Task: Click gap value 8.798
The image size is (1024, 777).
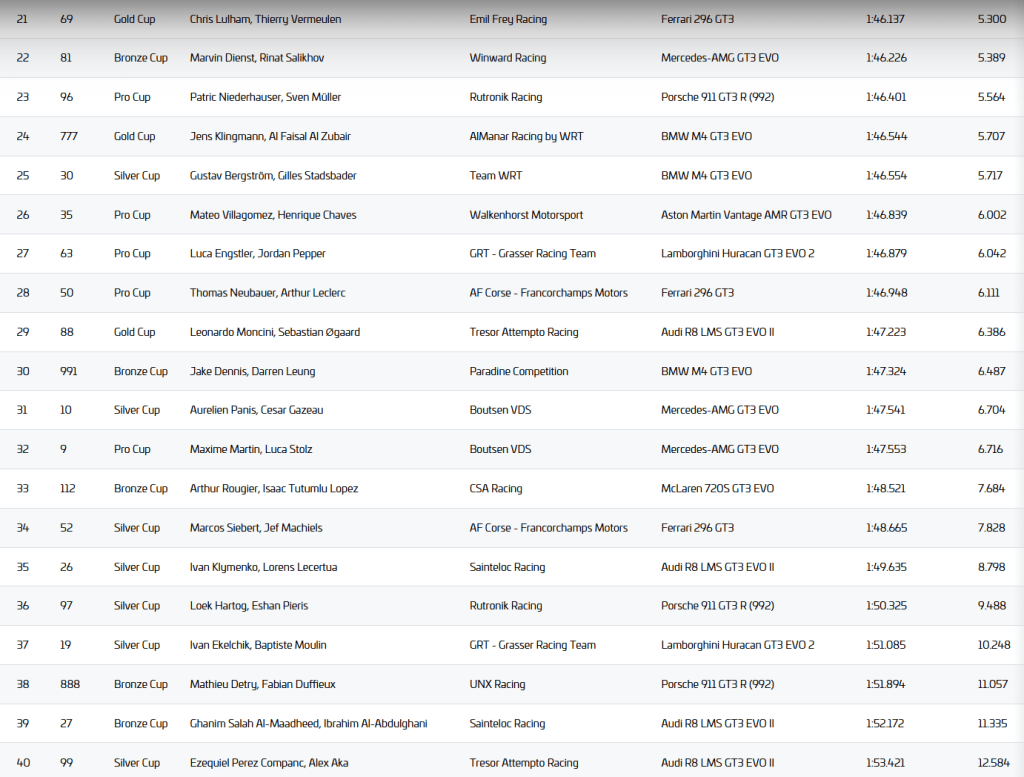Action: [x=991, y=567]
